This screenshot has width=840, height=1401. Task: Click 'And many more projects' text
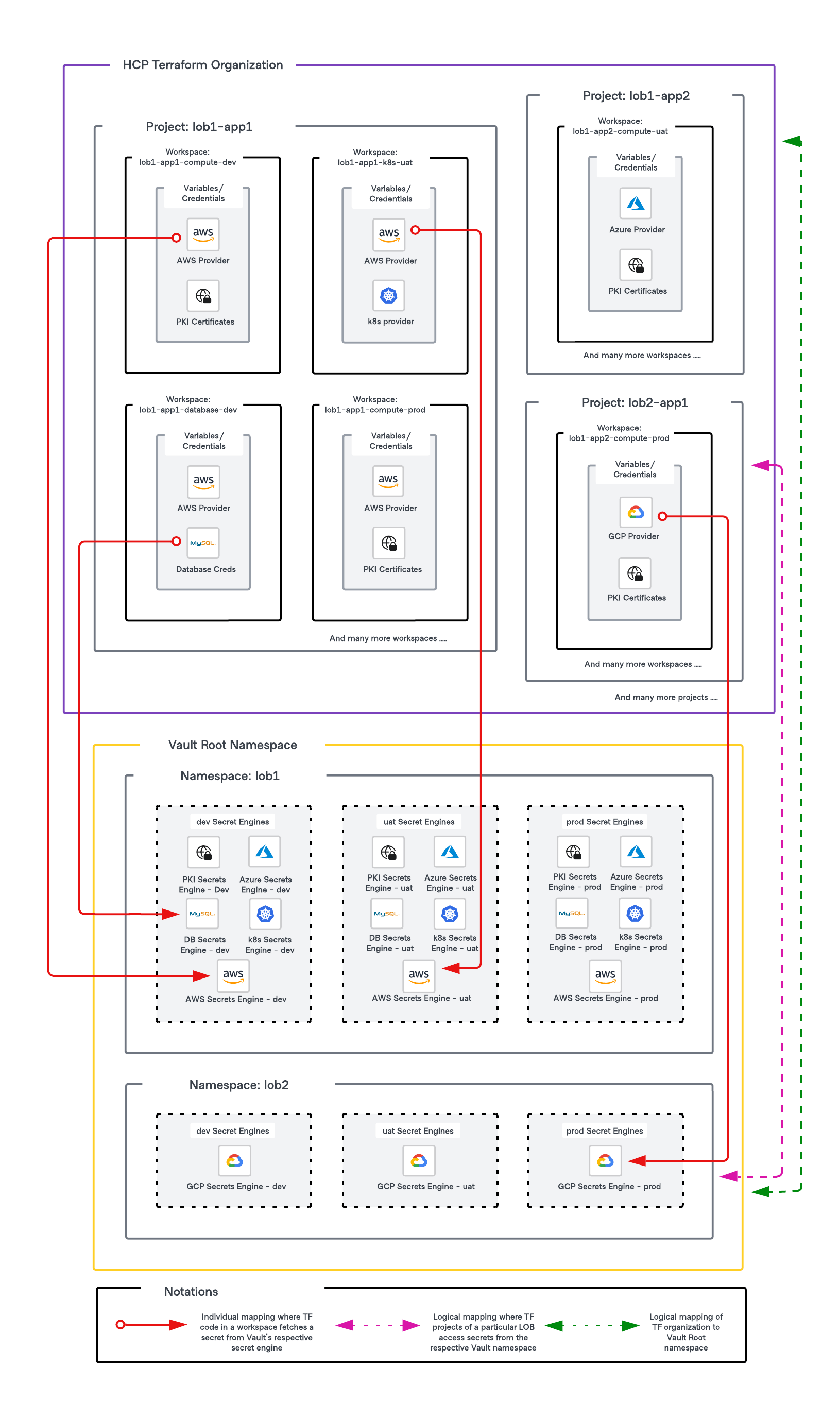coord(665,697)
